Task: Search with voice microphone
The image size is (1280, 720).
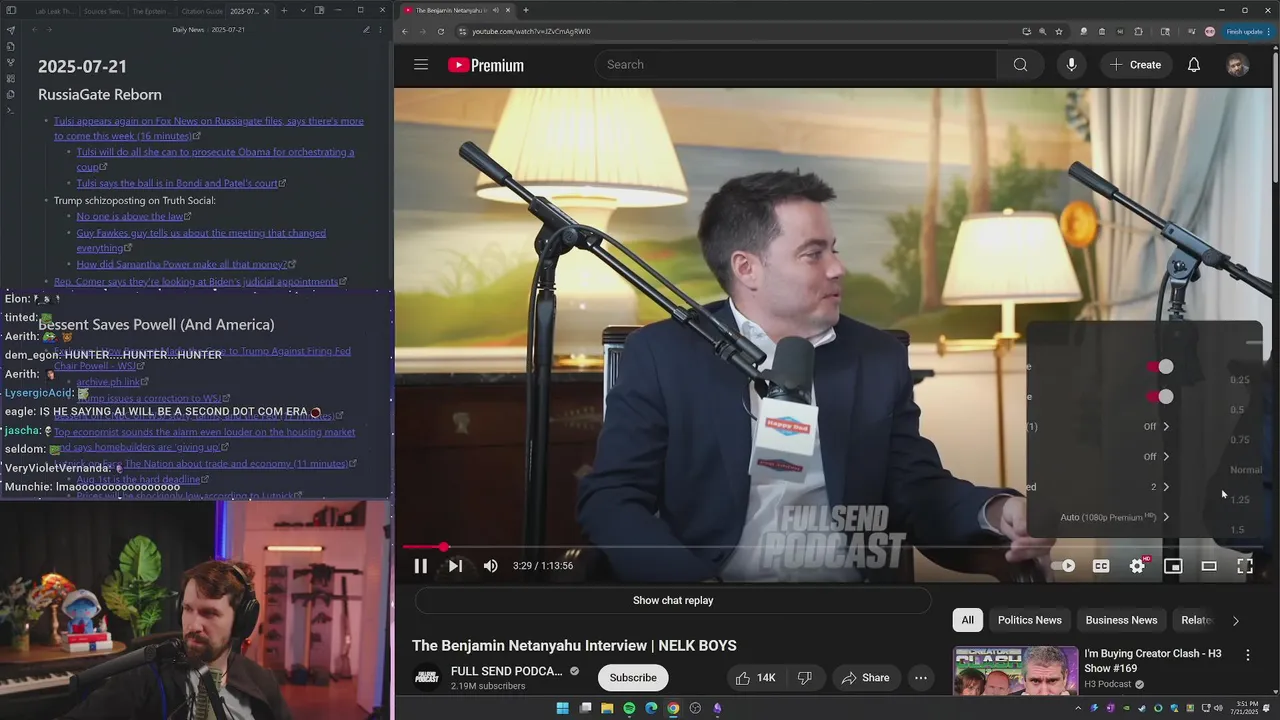Action: [1071, 65]
